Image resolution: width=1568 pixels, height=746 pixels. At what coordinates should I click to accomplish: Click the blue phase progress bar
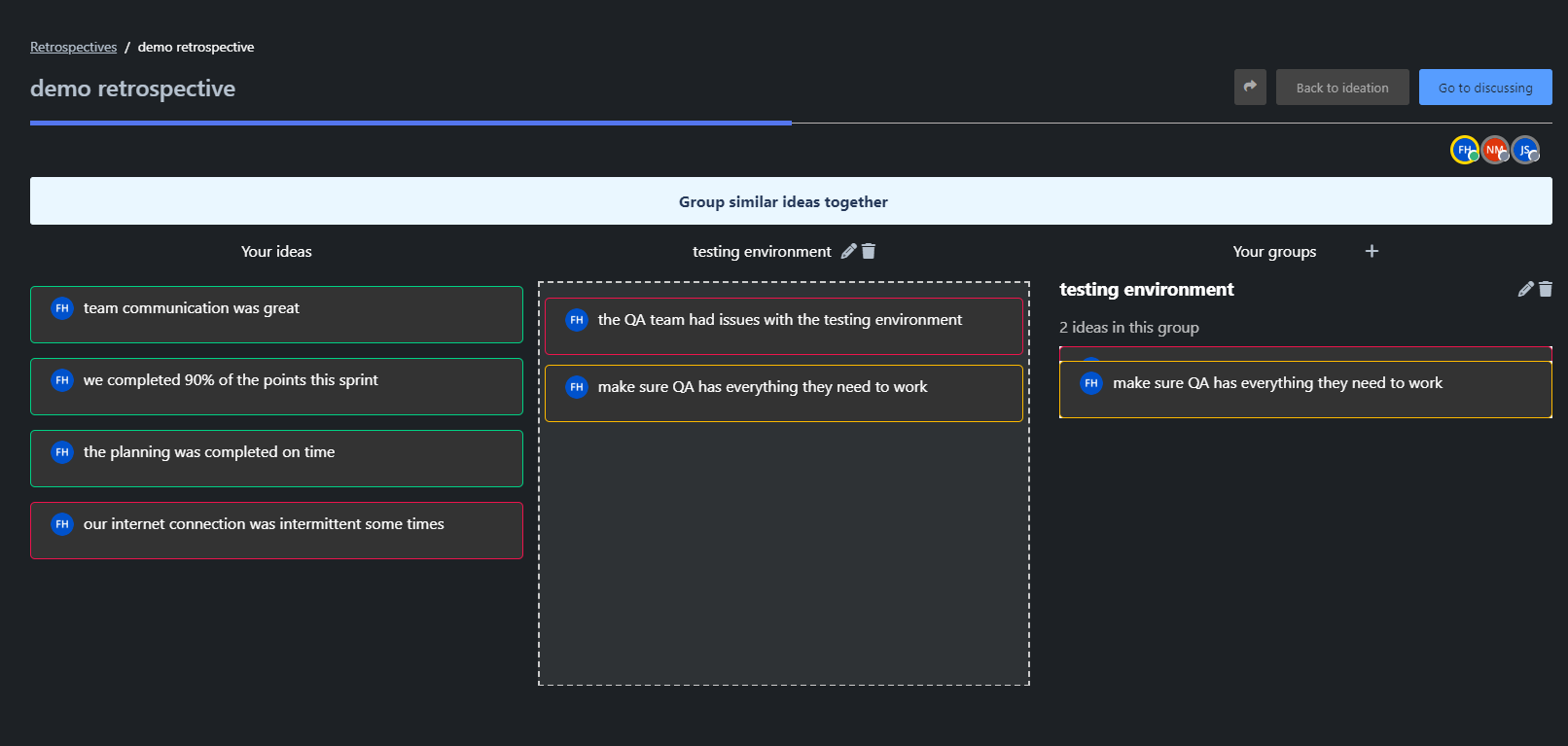coord(410,123)
